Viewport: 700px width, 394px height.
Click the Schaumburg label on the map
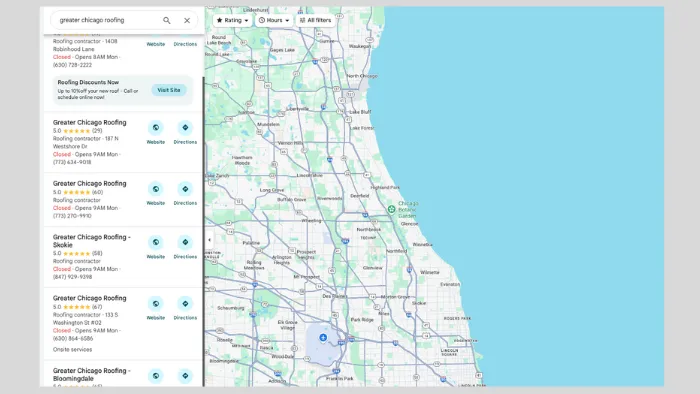[x=230, y=308]
